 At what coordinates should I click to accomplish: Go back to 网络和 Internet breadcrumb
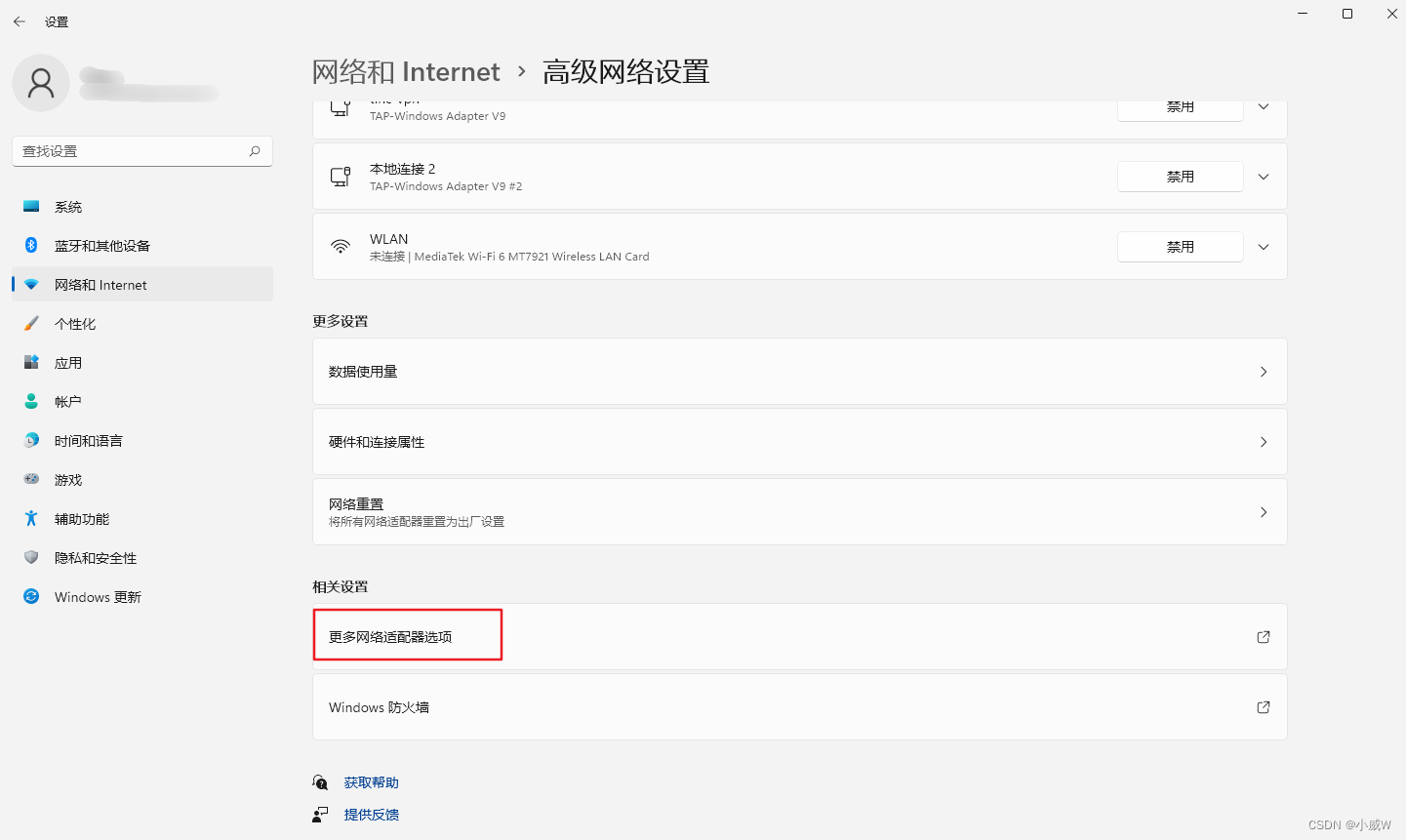[x=406, y=72]
